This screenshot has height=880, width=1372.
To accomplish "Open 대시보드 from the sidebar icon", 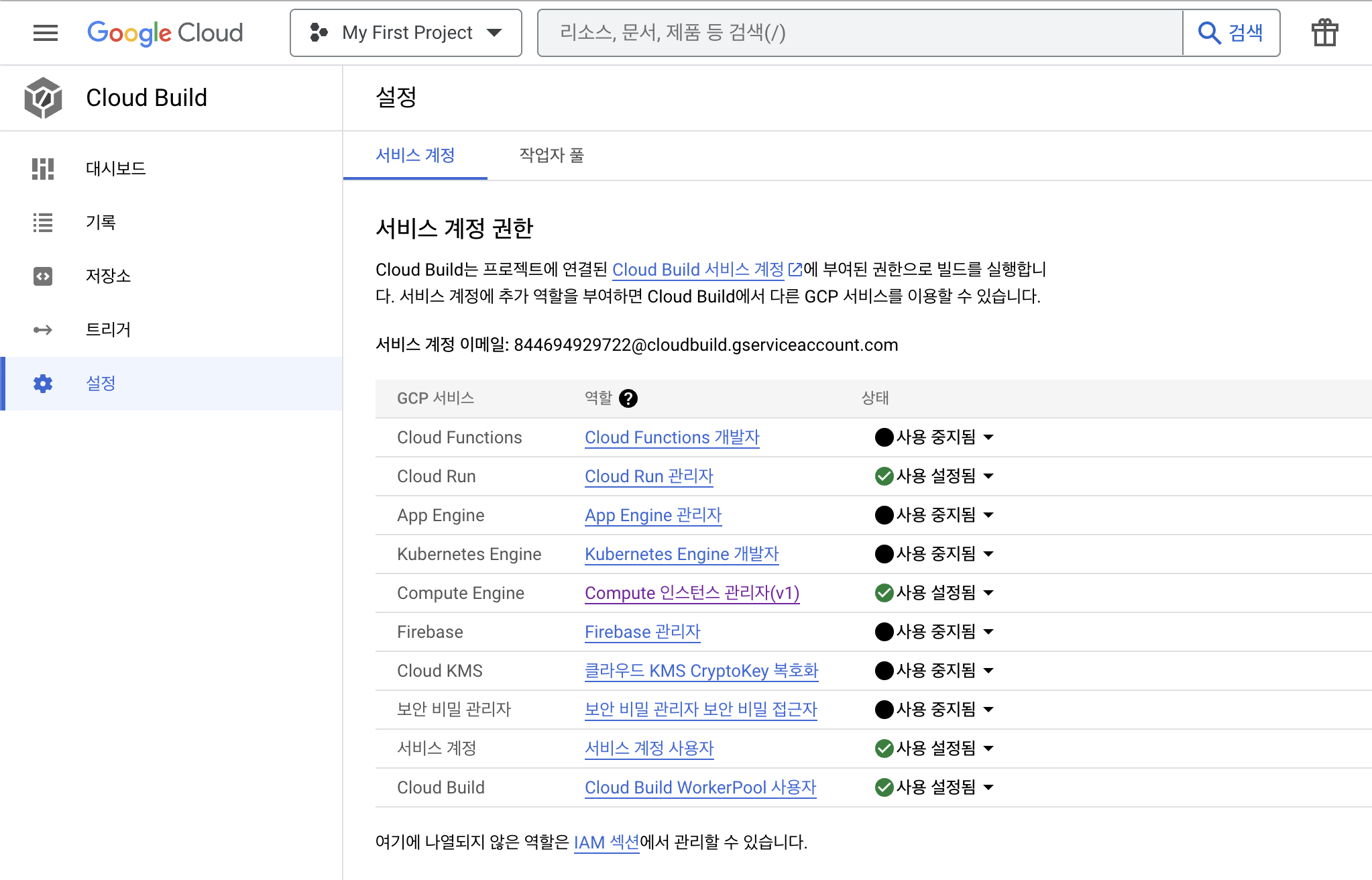I will pyautogui.click(x=43, y=168).
